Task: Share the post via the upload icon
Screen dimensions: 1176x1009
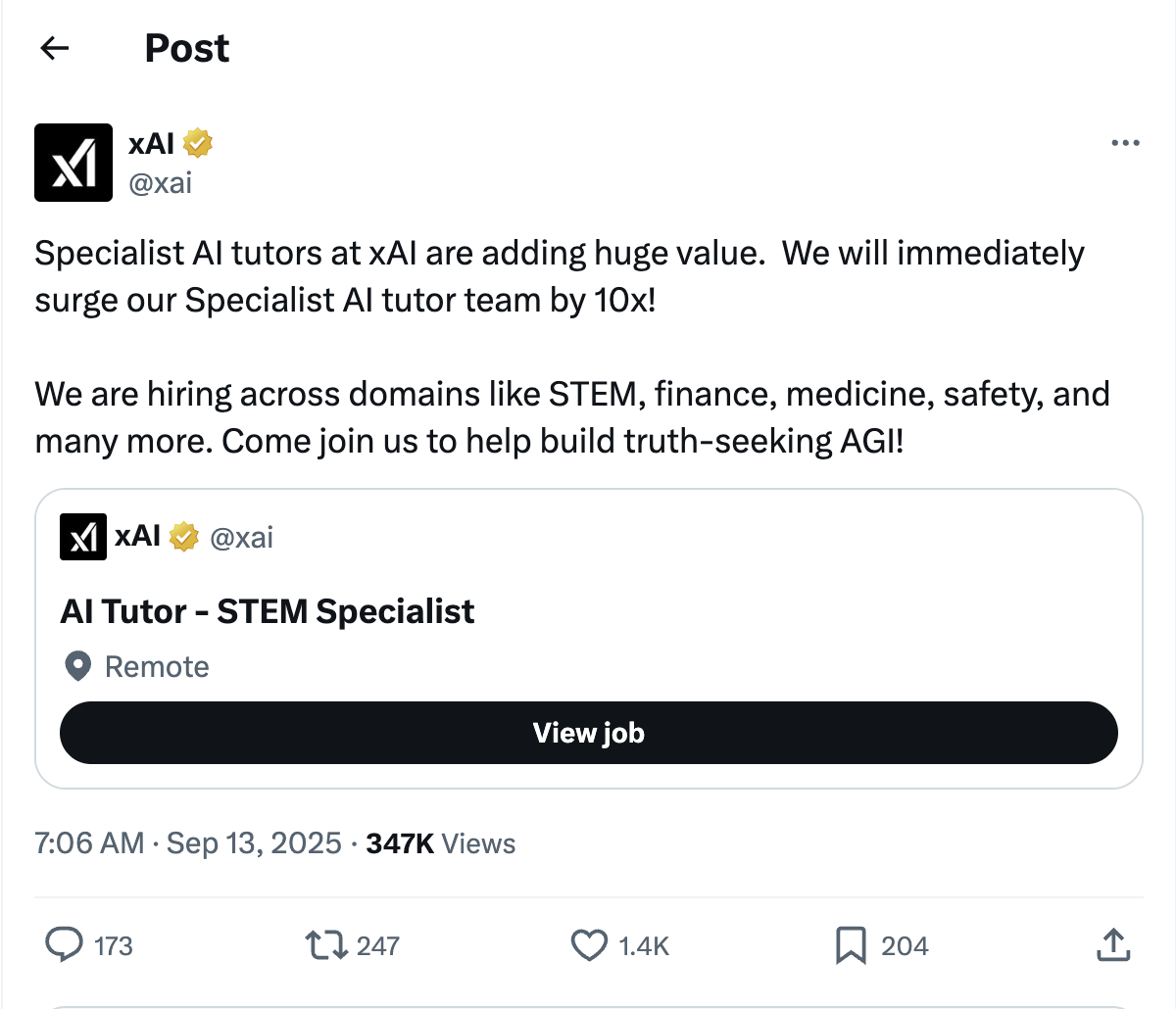Action: (1112, 945)
